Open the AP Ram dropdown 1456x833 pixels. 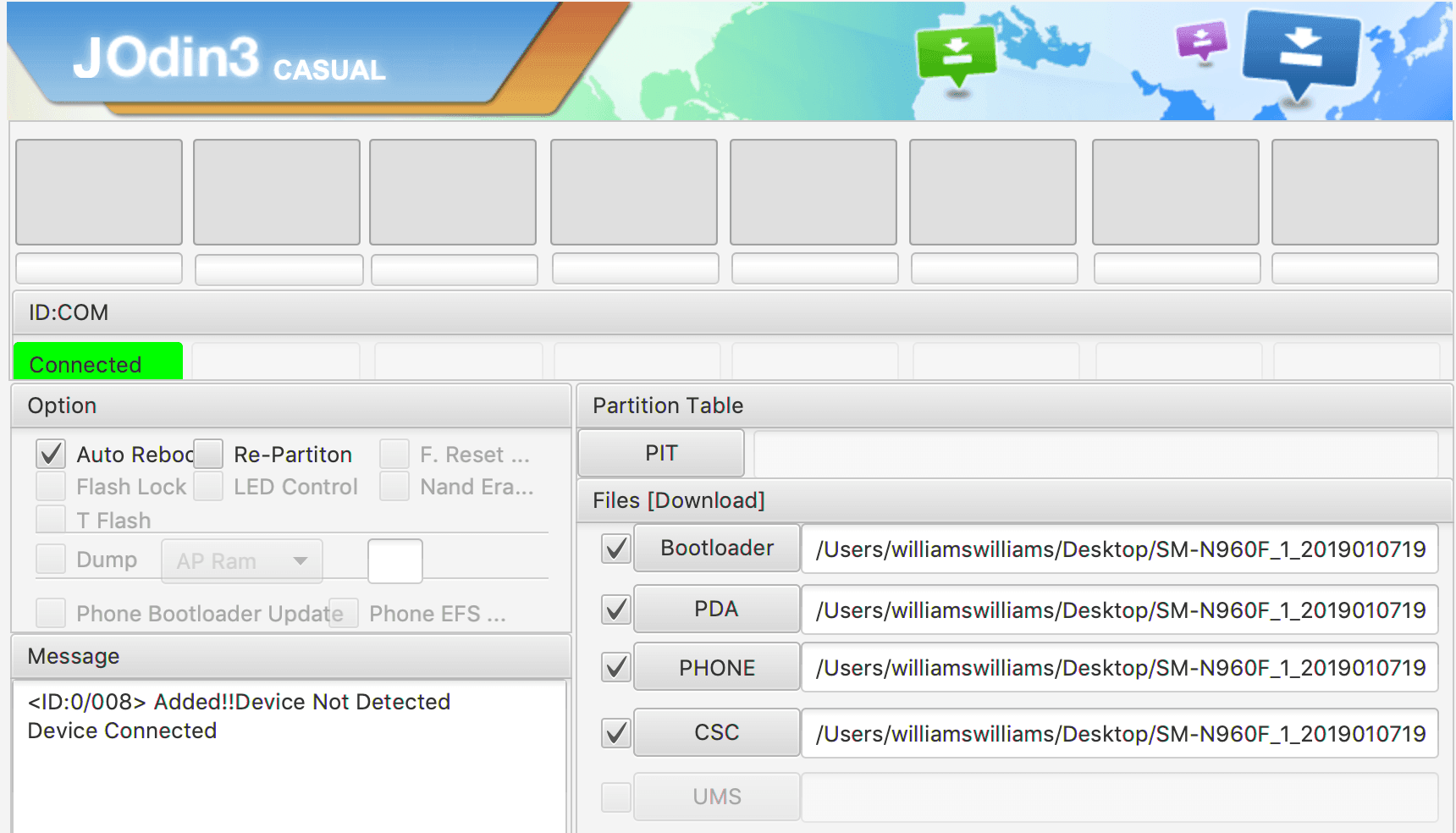click(x=242, y=561)
